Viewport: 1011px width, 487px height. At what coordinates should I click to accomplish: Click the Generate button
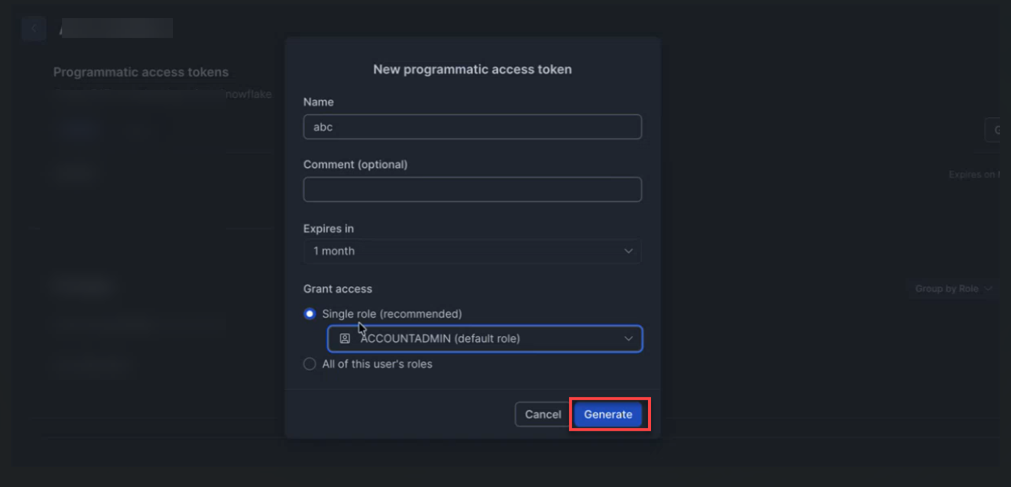[x=608, y=414]
